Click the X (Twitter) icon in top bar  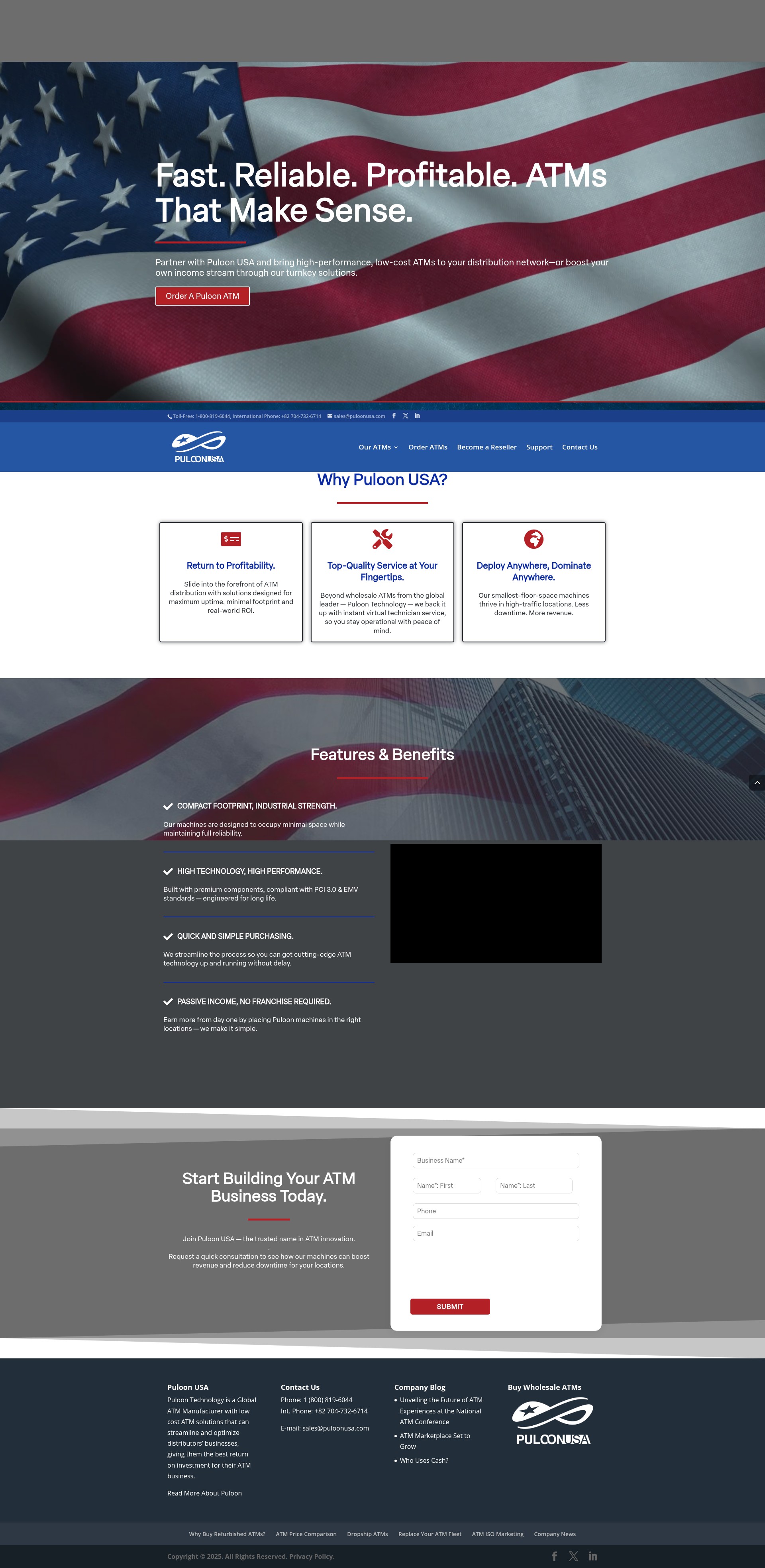tap(405, 416)
